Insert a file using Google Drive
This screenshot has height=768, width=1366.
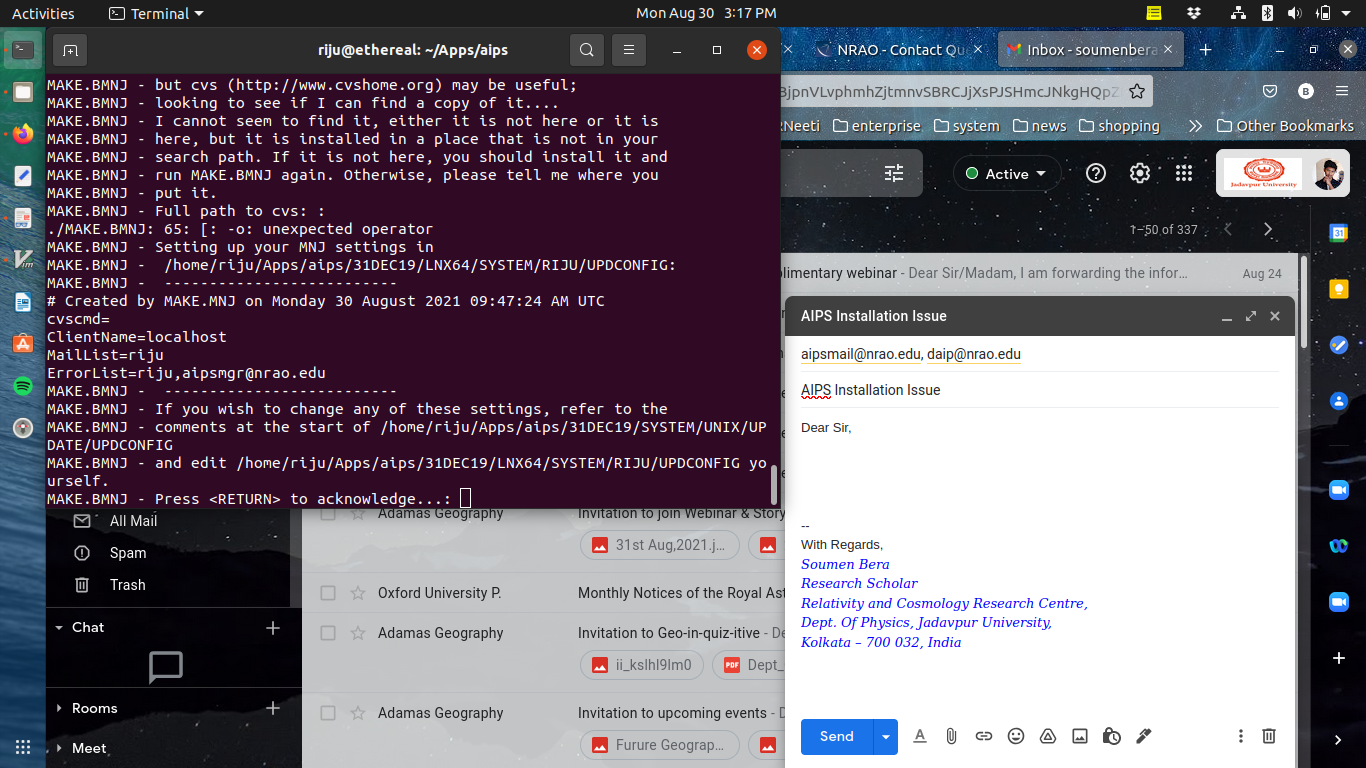pyautogui.click(x=1048, y=736)
